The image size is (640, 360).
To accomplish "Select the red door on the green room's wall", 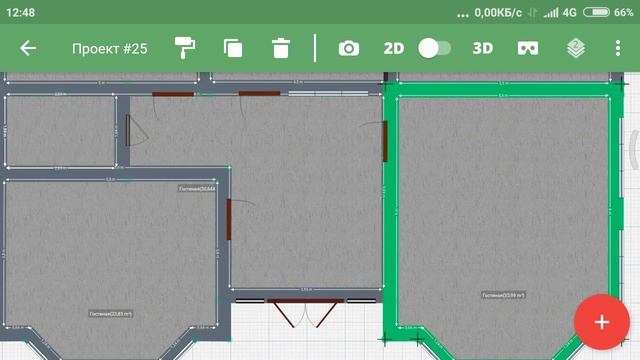I will [384, 141].
